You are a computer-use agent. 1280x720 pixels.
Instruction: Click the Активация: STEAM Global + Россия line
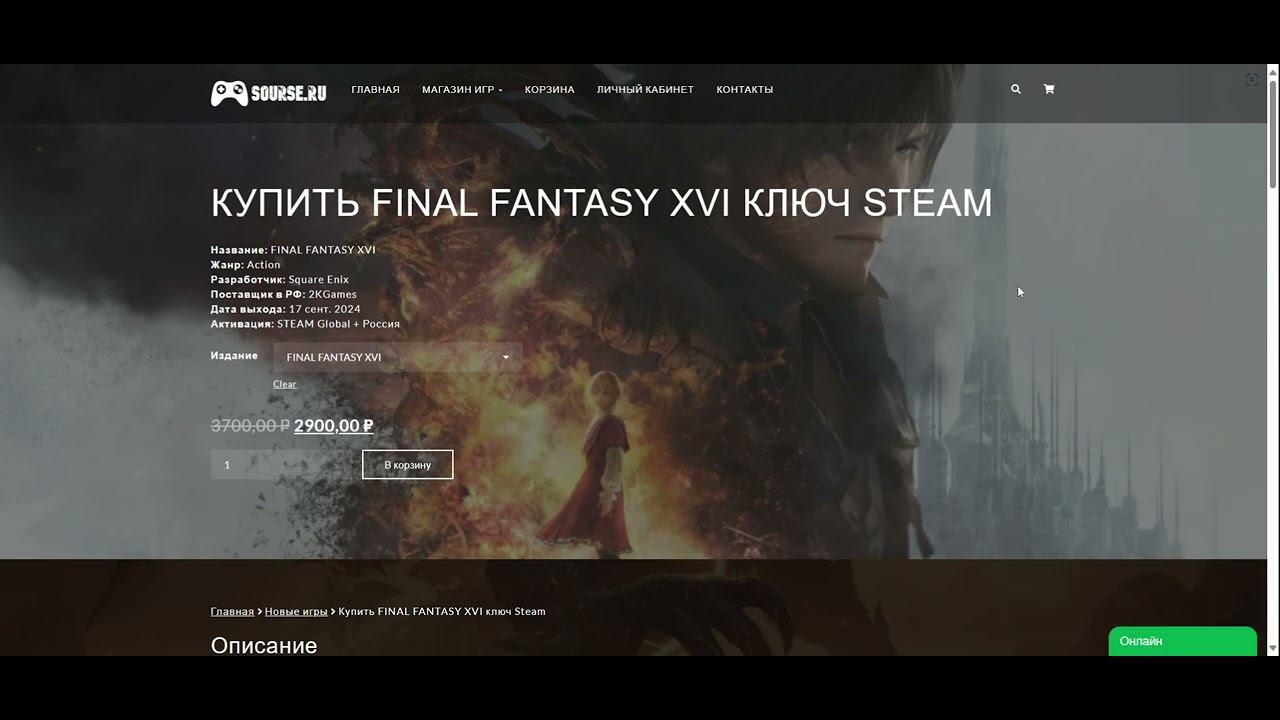point(305,324)
